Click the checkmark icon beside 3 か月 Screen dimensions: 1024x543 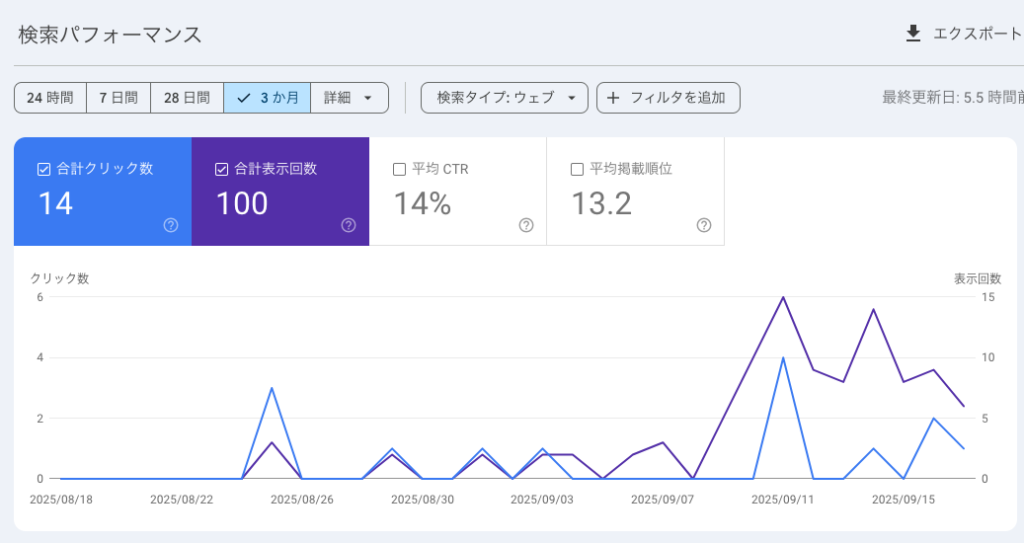pyautogui.click(x=243, y=98)
